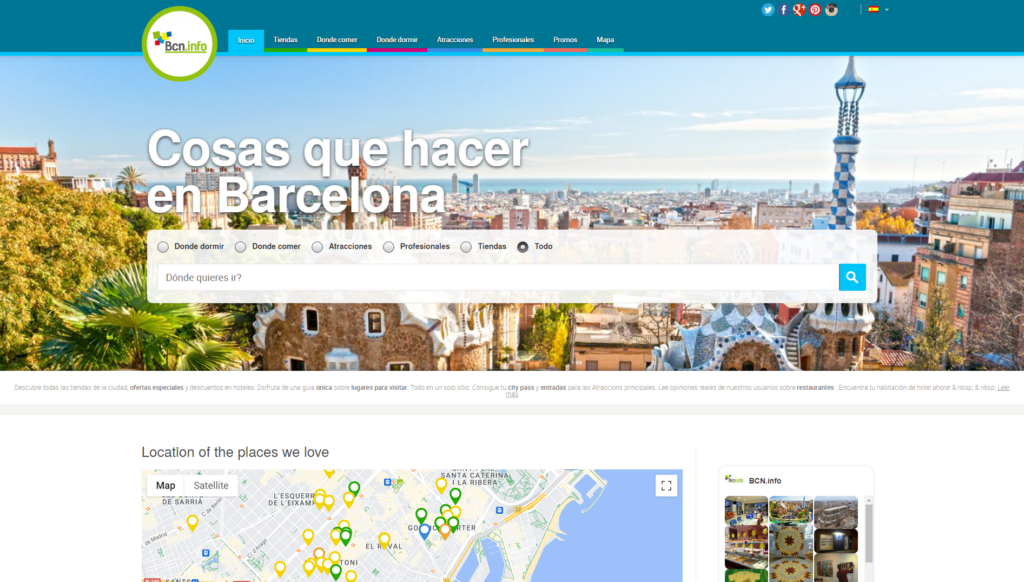1024x582 pixels.
Task: Click the 'Location of the places we love' heading
Action: coord(235,452)
